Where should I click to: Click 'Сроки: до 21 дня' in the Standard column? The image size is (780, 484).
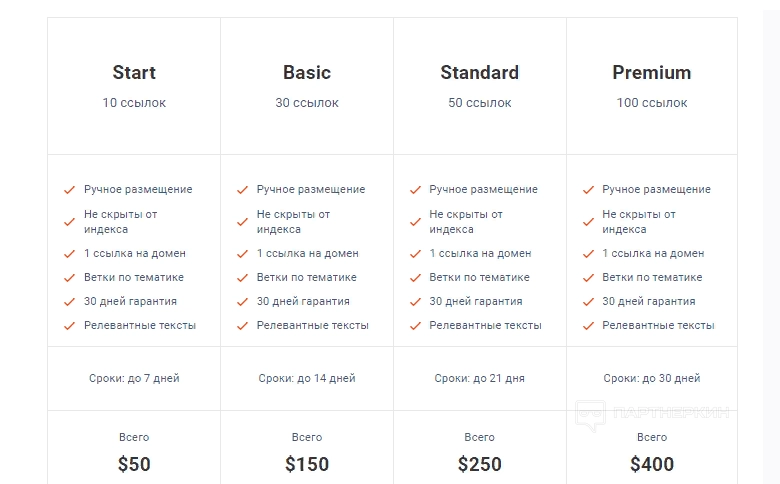click(x=480, y=378)
